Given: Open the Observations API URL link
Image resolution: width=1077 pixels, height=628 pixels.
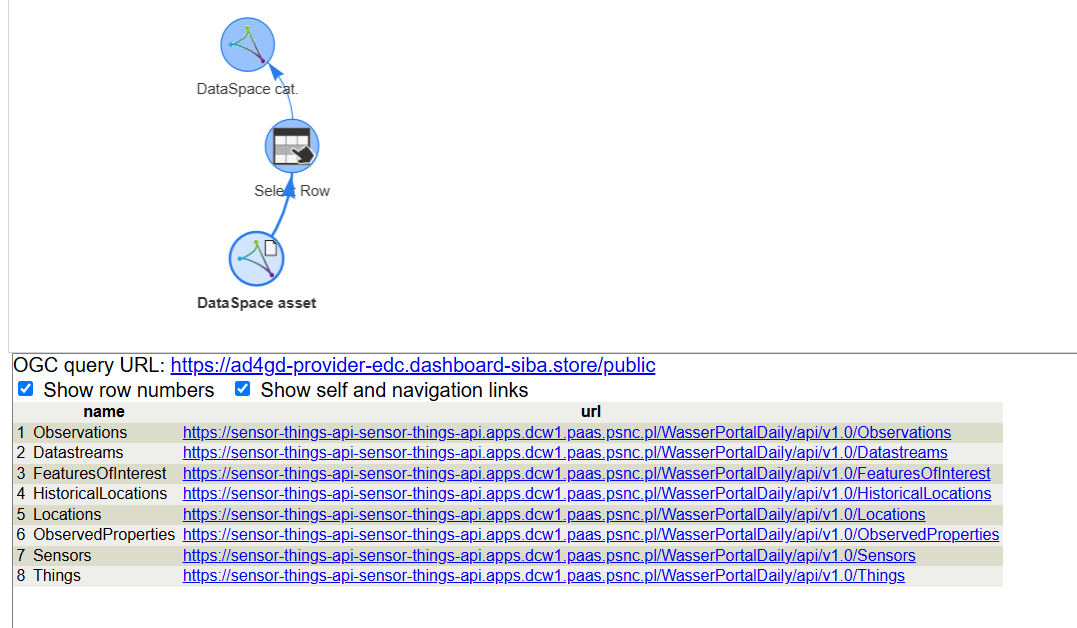Looking at the screenshot, I should pyautogui.click(x=566, y=432).
